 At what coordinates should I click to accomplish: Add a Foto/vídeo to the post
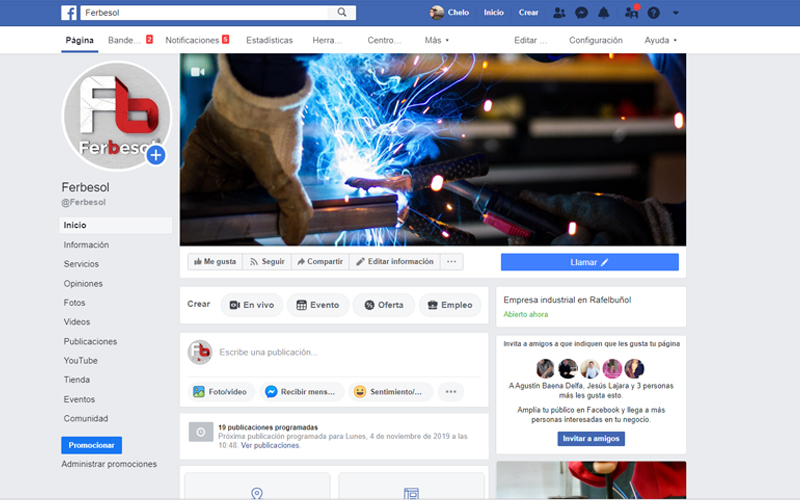(221, 392)
